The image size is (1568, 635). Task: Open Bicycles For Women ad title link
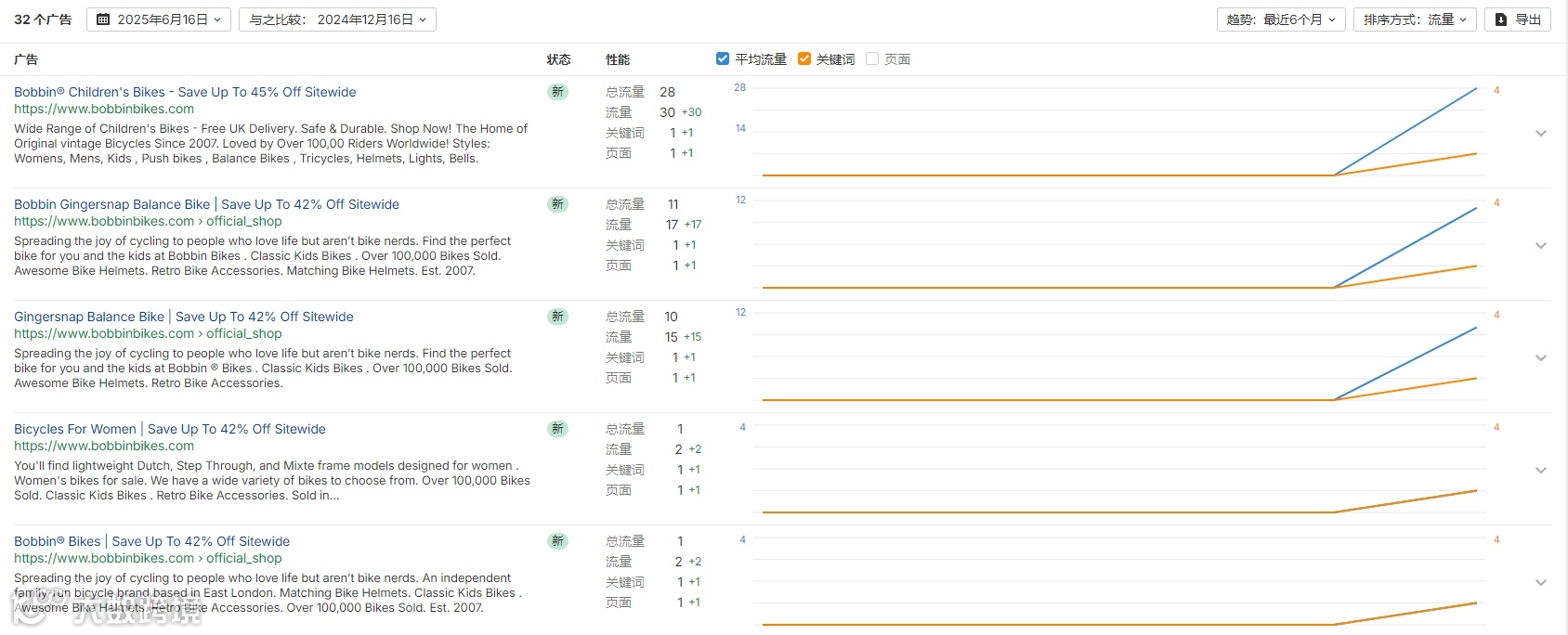click(170, 429)
